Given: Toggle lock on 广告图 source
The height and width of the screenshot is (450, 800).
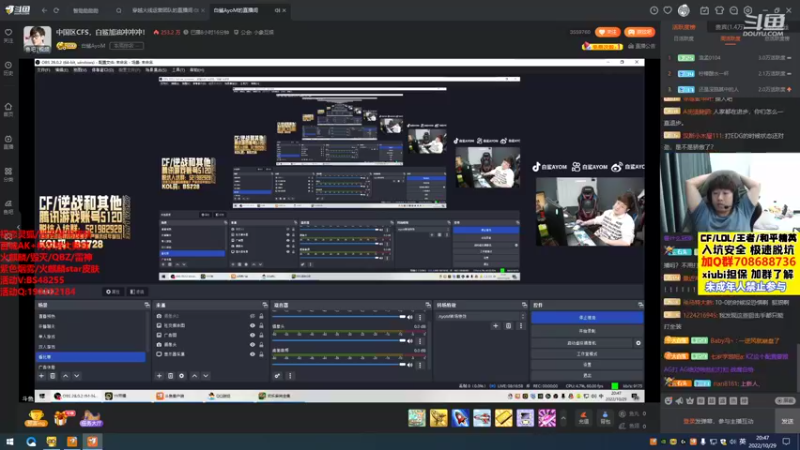Looking at the screenshot, I should point(261,335).
